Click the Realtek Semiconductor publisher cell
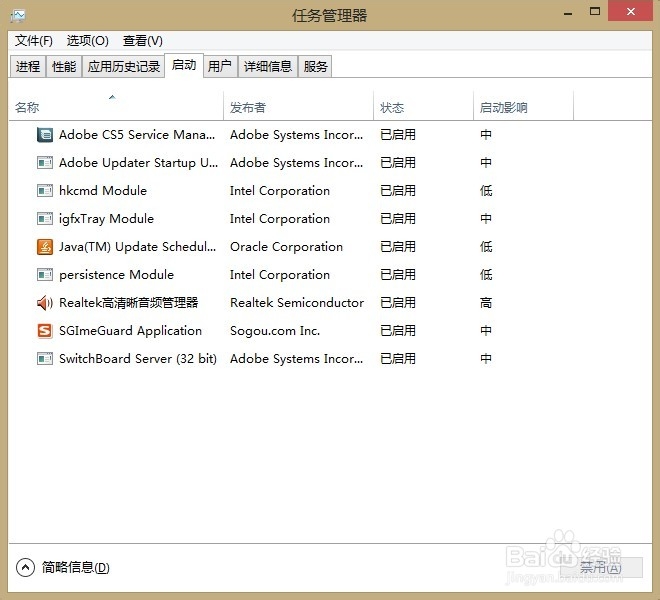 tap(297, 303)
